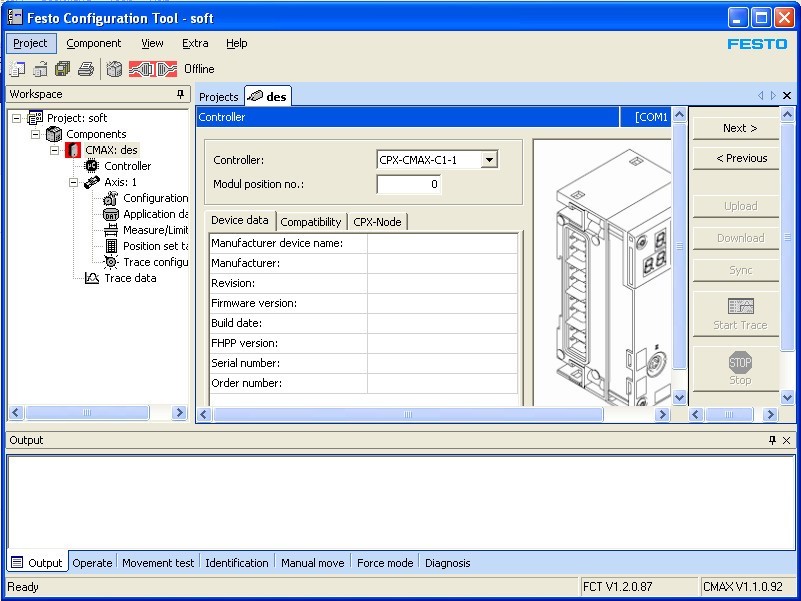Click the Modul position no. input field
Viewport: 801px width, 601px height.
[408, 184]
